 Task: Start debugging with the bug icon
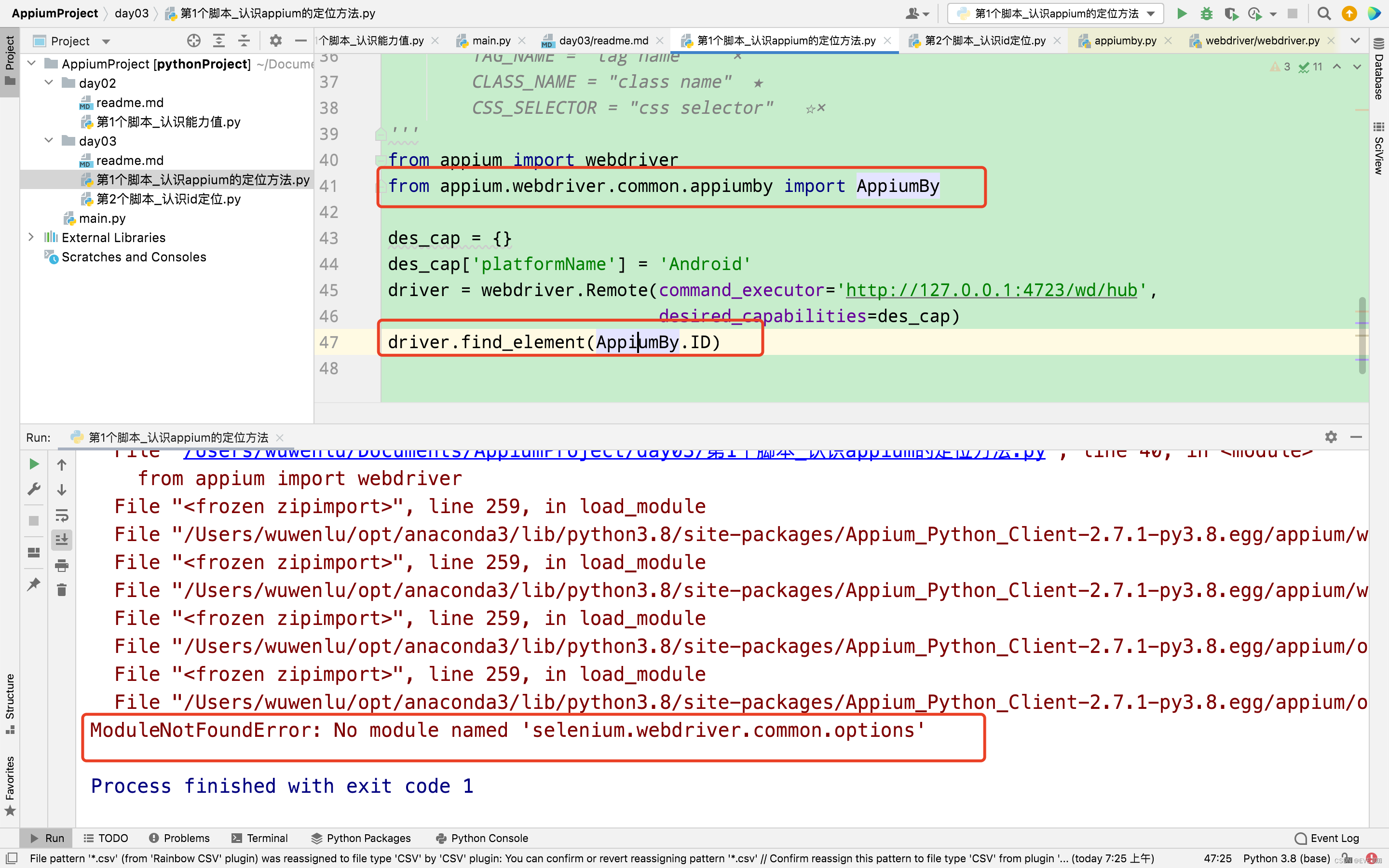[1207, 13]
